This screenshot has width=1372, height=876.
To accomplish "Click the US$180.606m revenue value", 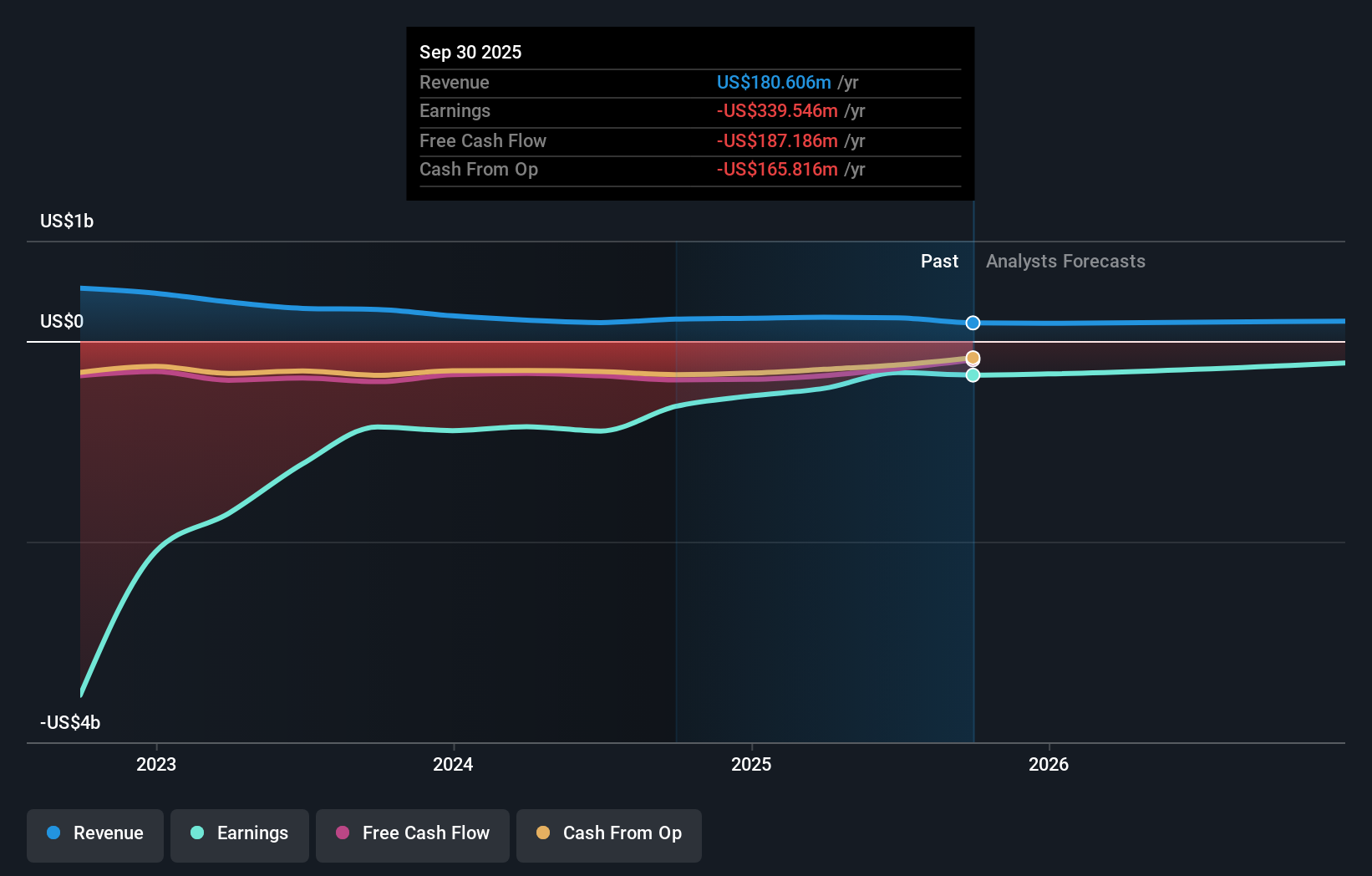I will 774,82.
